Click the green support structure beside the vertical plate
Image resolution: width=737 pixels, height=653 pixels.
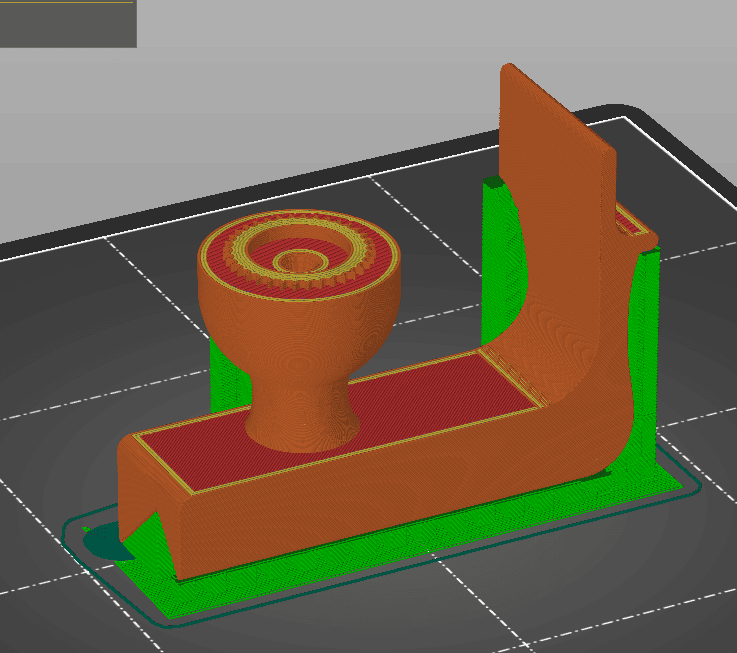pos(502,263)
